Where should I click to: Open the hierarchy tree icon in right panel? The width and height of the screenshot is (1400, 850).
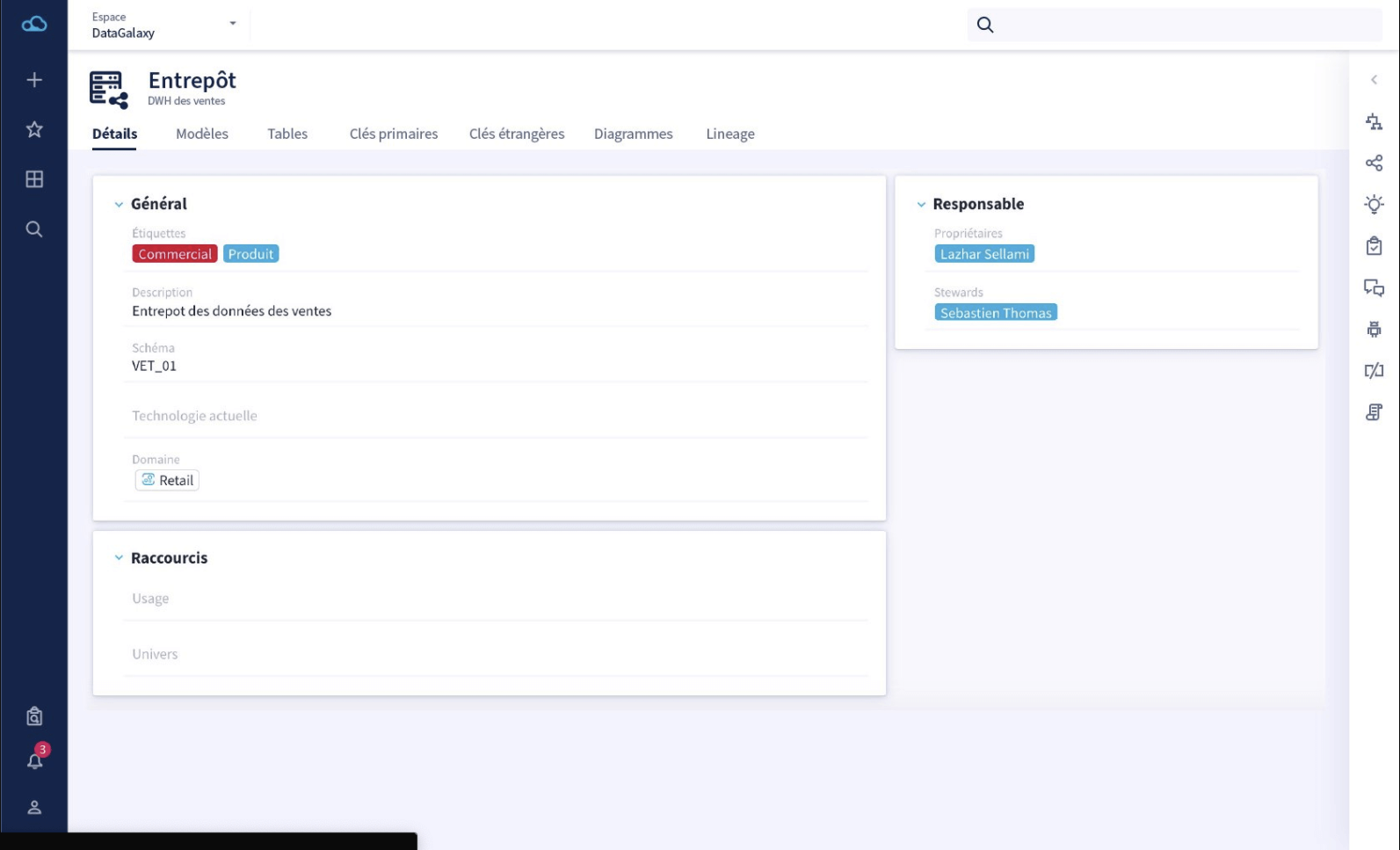(1374, 121)
